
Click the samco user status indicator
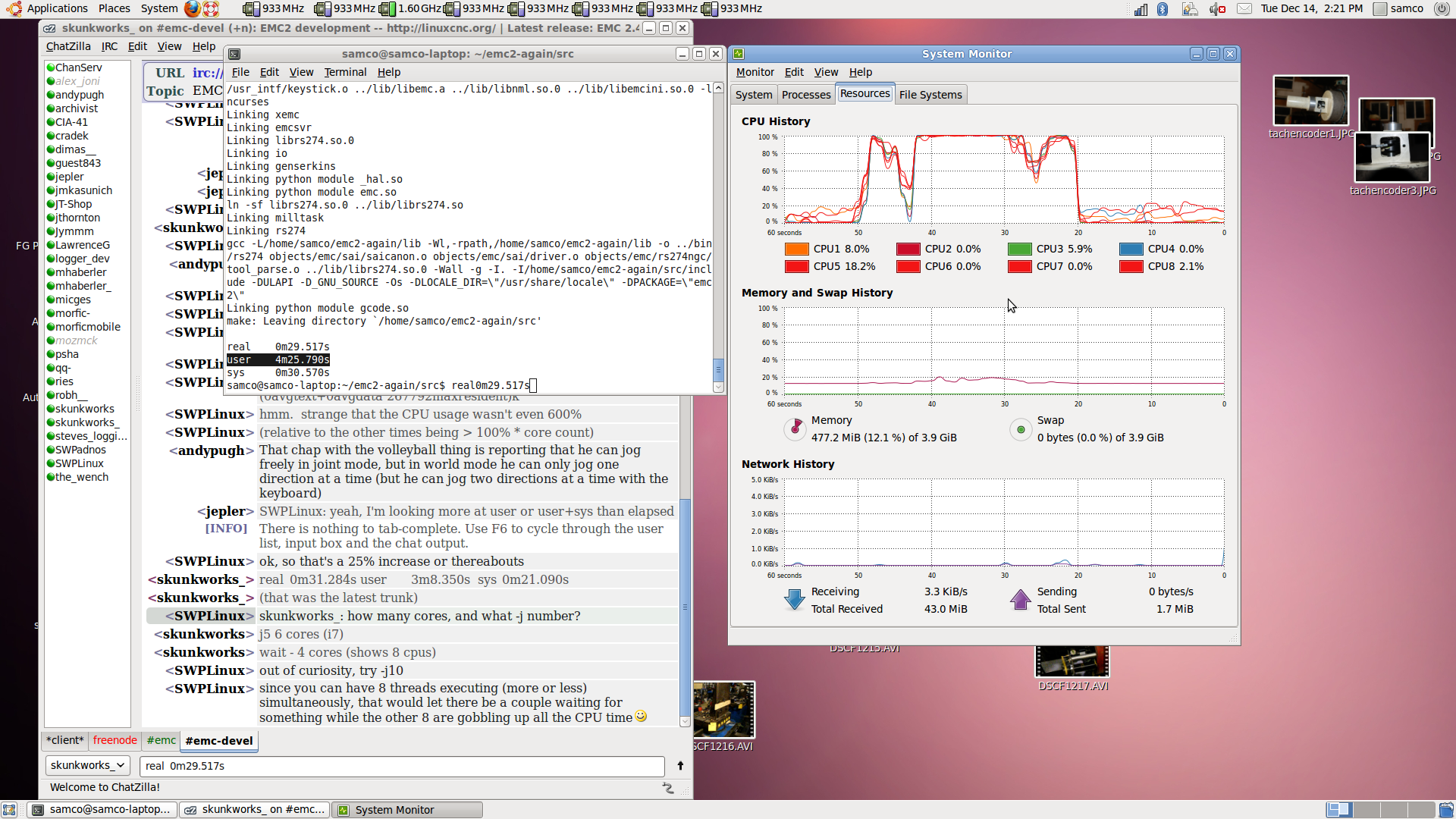[x=1398, y=9]
